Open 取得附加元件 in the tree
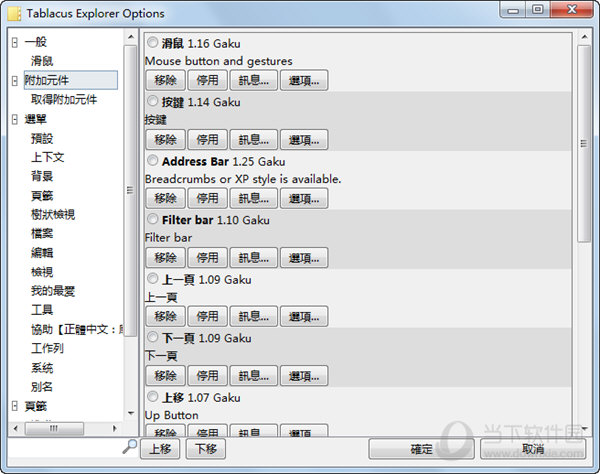The height and width of the screenshot is (474, 600). click(x=64, y=99)
